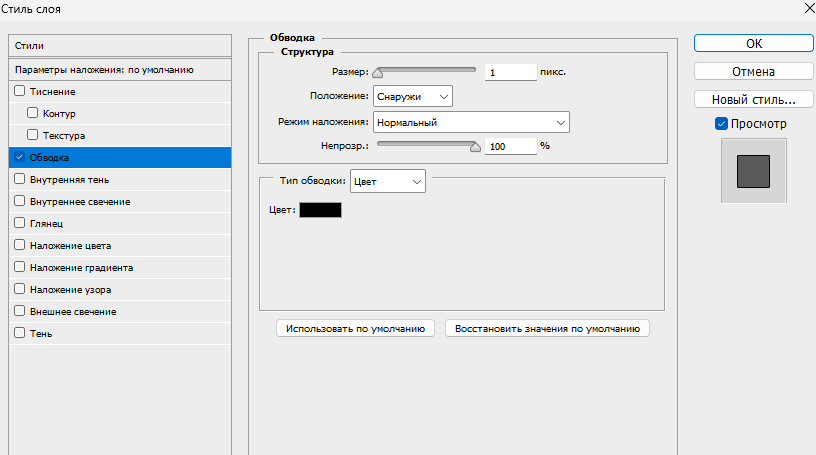This screenshot has width=816, height=455.
Task: Open the Тип обводки dropdown
Action: click(x=387, y=181)
